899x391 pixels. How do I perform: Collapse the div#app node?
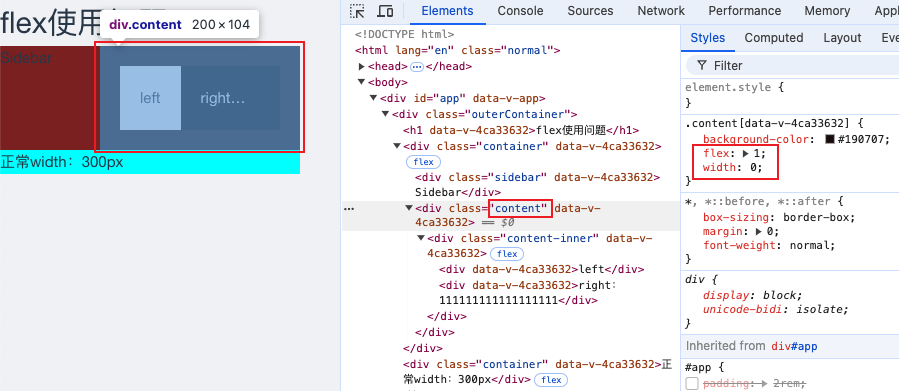tap(374, 98)
